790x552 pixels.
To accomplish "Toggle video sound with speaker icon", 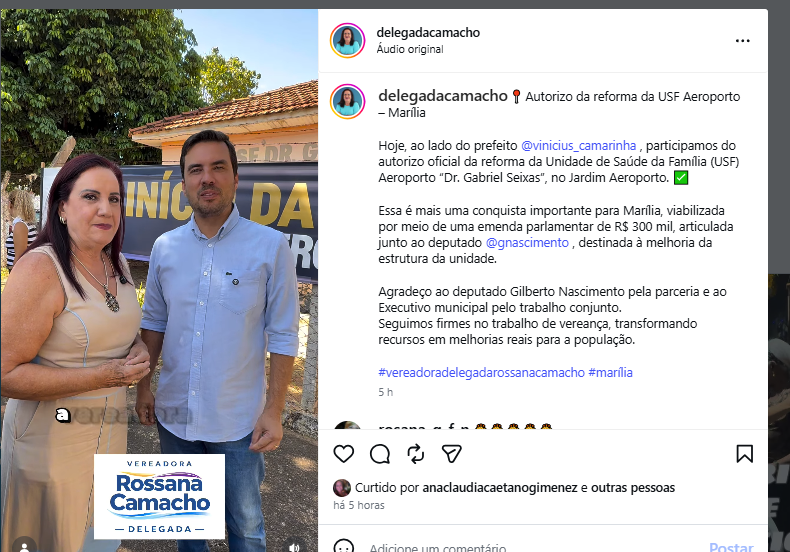I will pyautogui.click(x=294, y=546).
